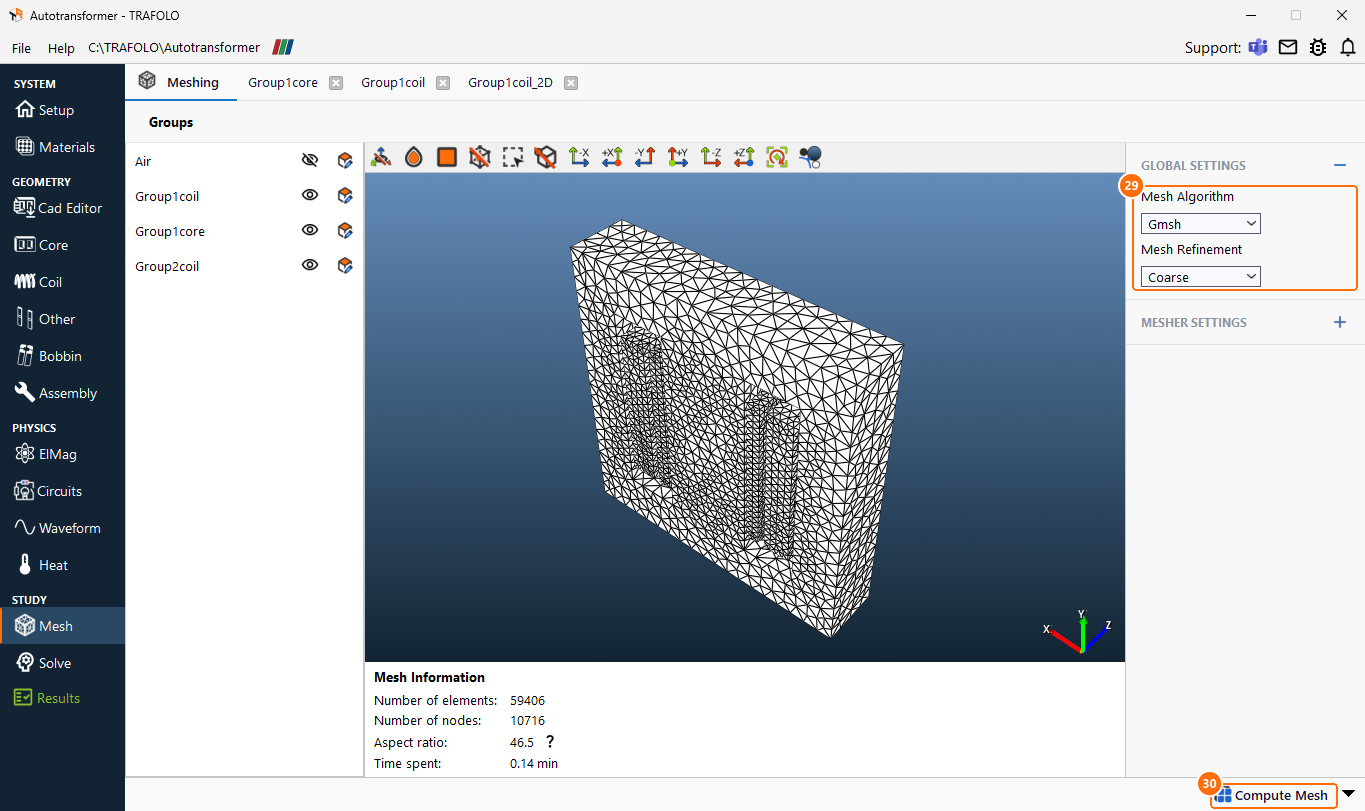This screenshot has width=1365, height=811.
Task: Expand the Mesher Settings section
Action: click(x=1340, y=322)
